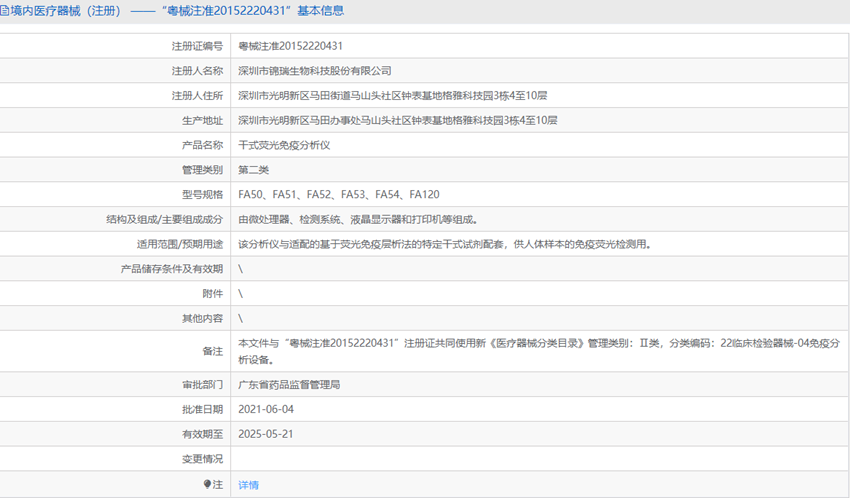Select registration number 粤械注准20152220431 value
The height and width of the screenshot is (498, 850).
pyautogui.click(x=291, y=46)
